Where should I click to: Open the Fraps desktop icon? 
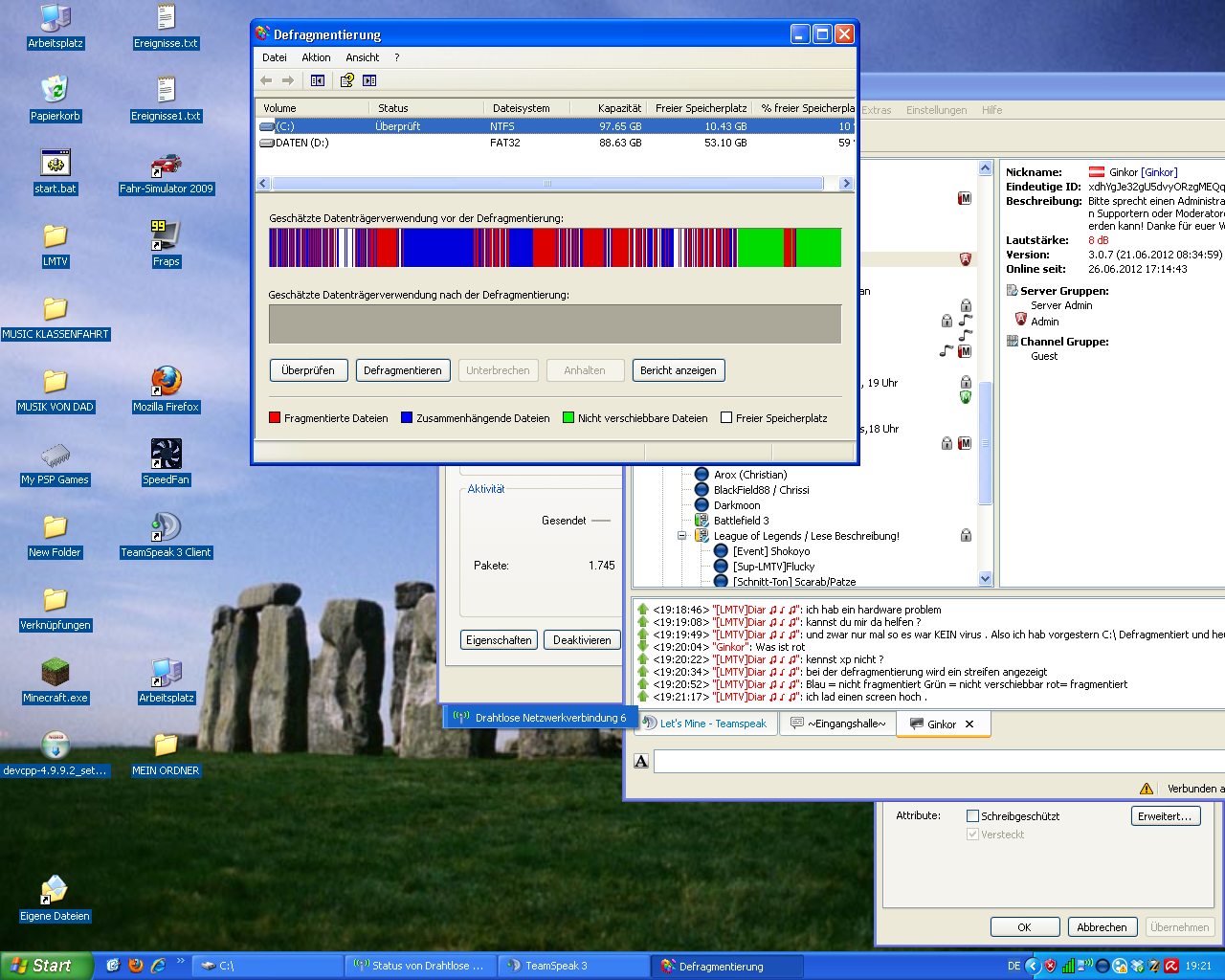[166, 236]
